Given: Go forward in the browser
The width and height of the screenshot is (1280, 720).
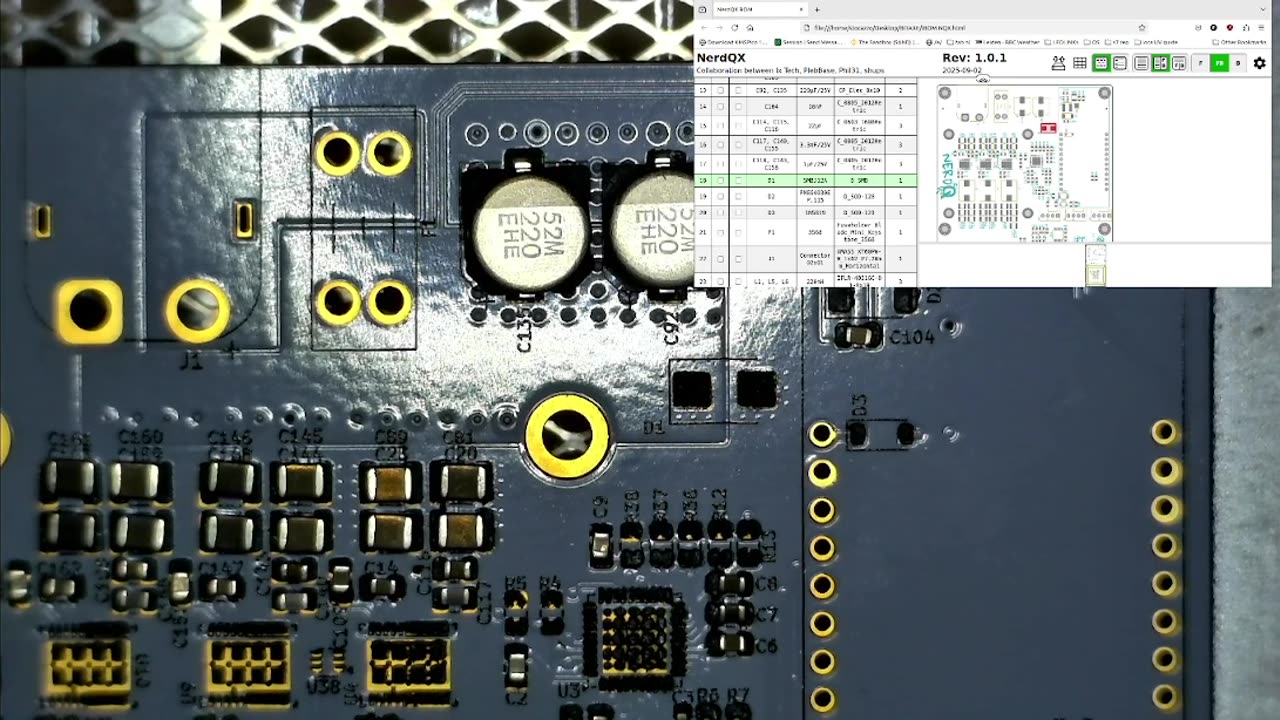Looking at the screenshot, I should [x=719, y=28].
